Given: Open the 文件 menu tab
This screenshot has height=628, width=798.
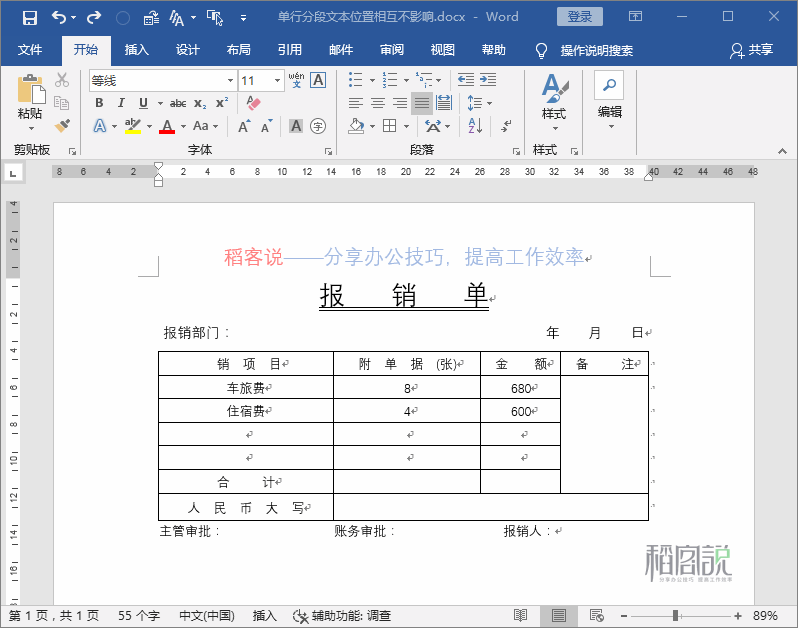Looking at the screenshot, I should click(x=30, y=50).
